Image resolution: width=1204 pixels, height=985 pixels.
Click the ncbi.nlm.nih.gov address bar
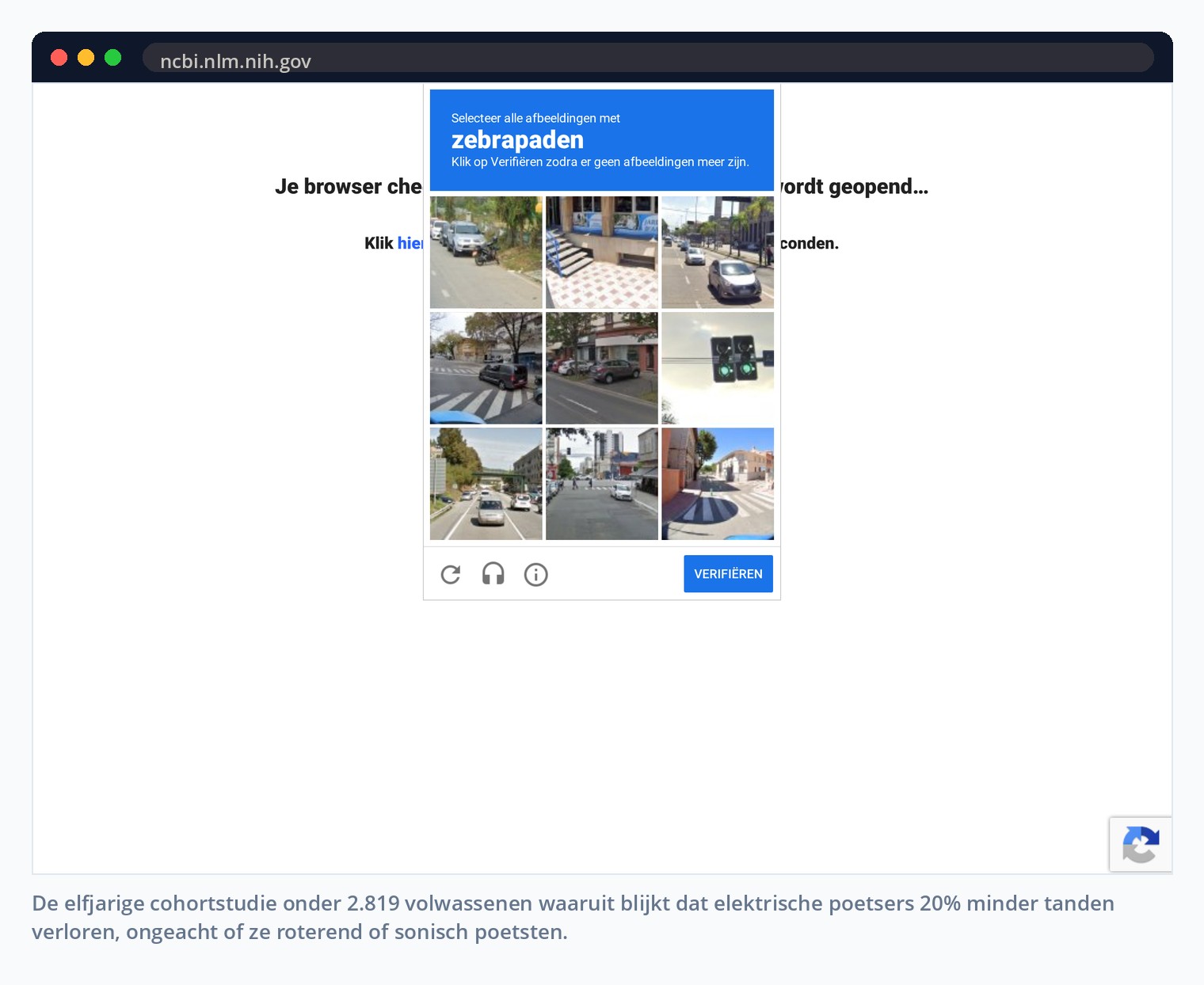pos(648,58)
